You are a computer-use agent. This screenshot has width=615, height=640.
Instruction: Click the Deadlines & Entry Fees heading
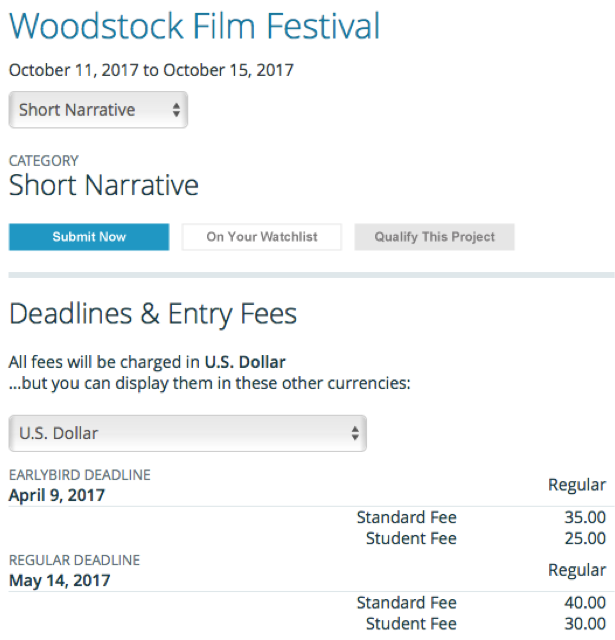(153, 314)
